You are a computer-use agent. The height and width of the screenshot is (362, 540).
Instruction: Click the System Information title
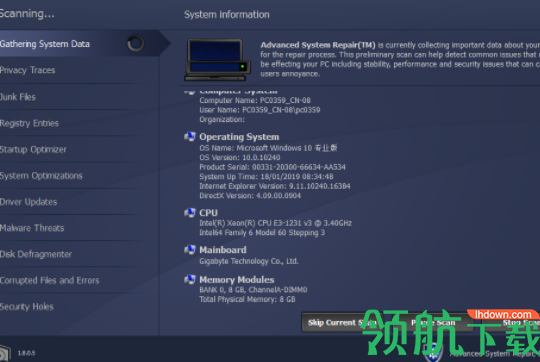tap(227, 15)
